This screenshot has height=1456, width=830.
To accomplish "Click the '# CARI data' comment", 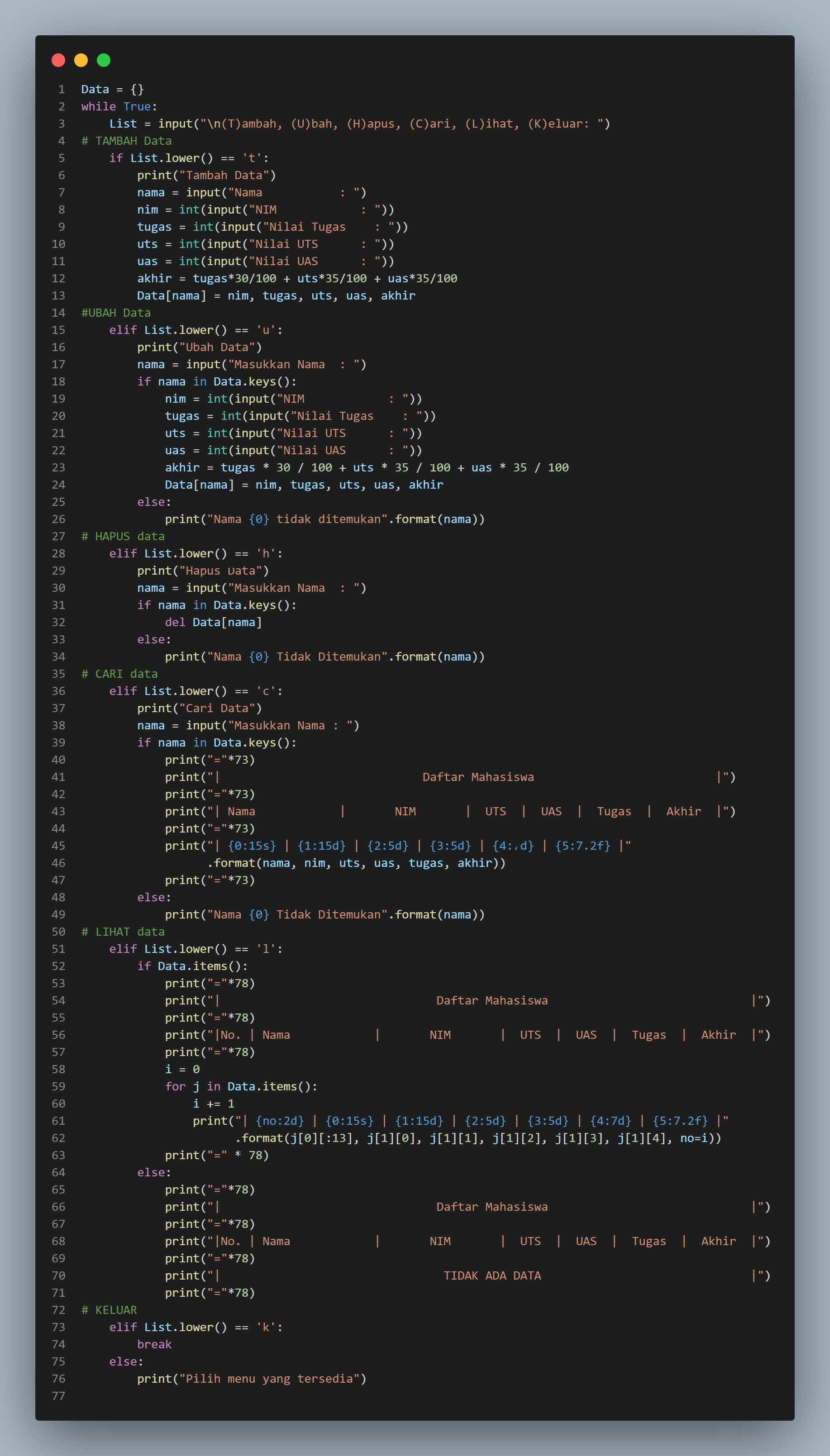I will click(119, 674).
